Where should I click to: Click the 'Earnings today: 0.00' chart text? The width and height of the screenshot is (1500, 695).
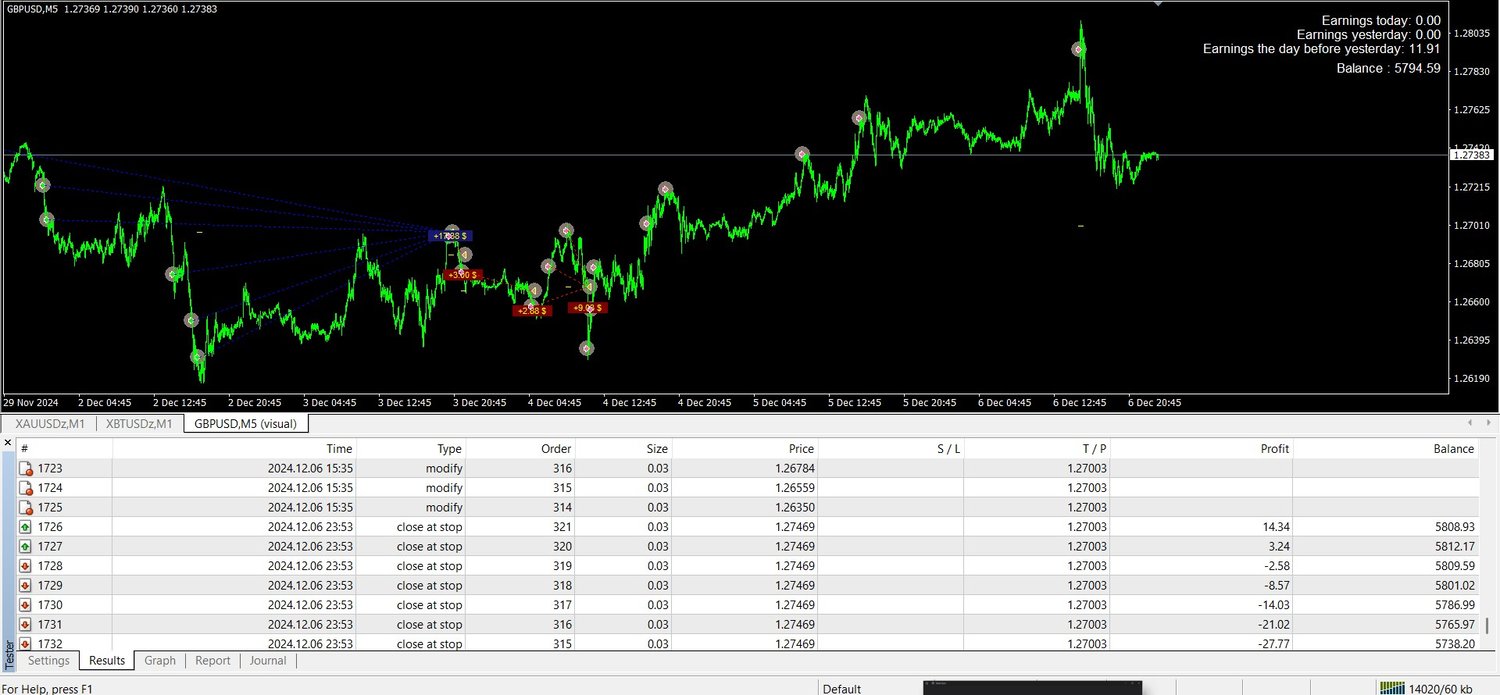point(1381,20)
